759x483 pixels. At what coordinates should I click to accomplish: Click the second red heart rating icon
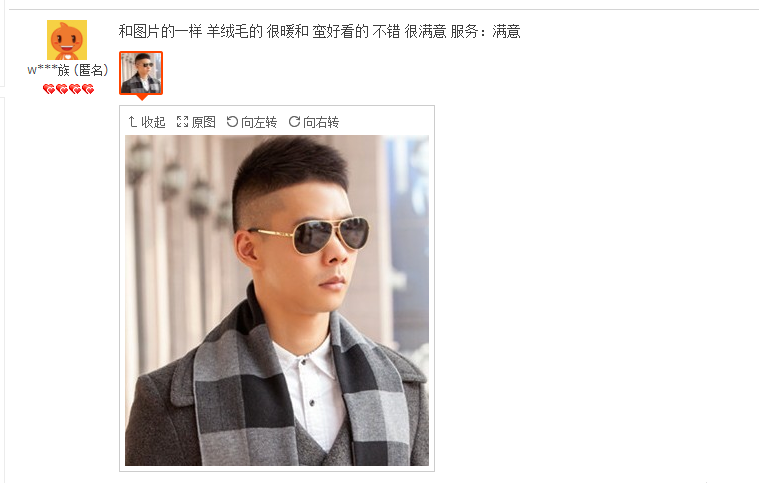click(61, 89)
